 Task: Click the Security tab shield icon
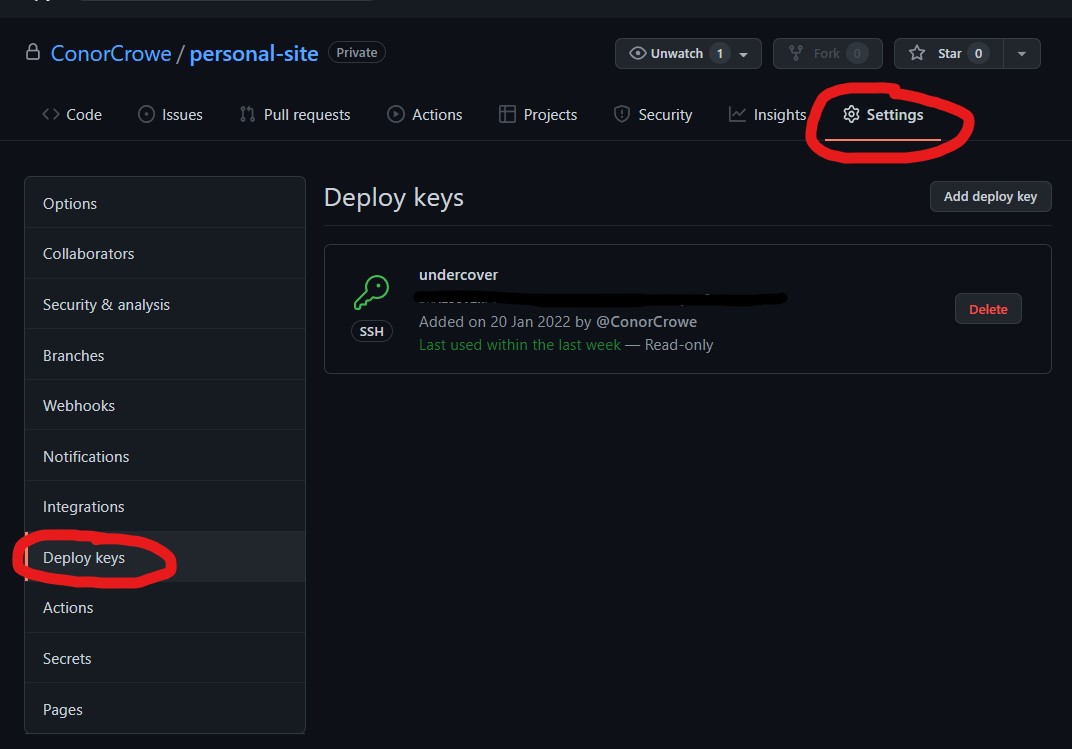(621, 114)
